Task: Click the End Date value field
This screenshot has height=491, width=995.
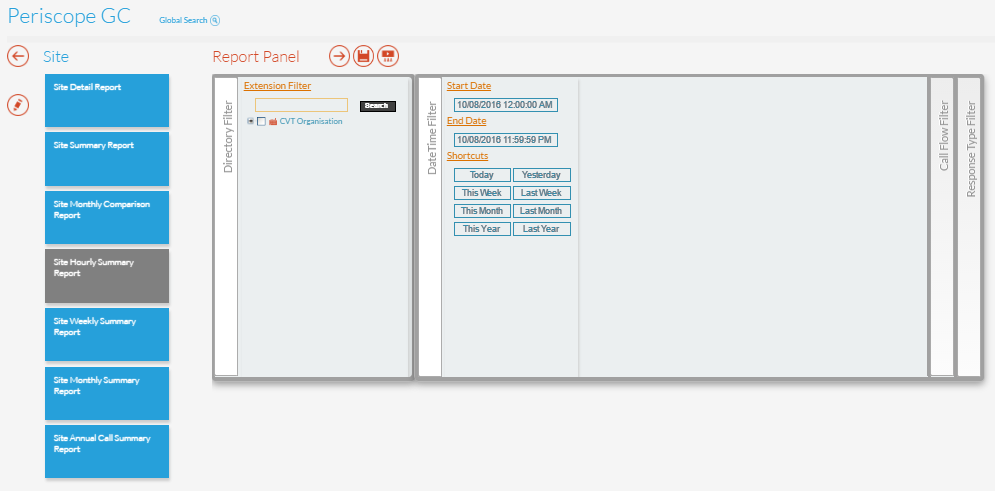Action: point(506,140)
